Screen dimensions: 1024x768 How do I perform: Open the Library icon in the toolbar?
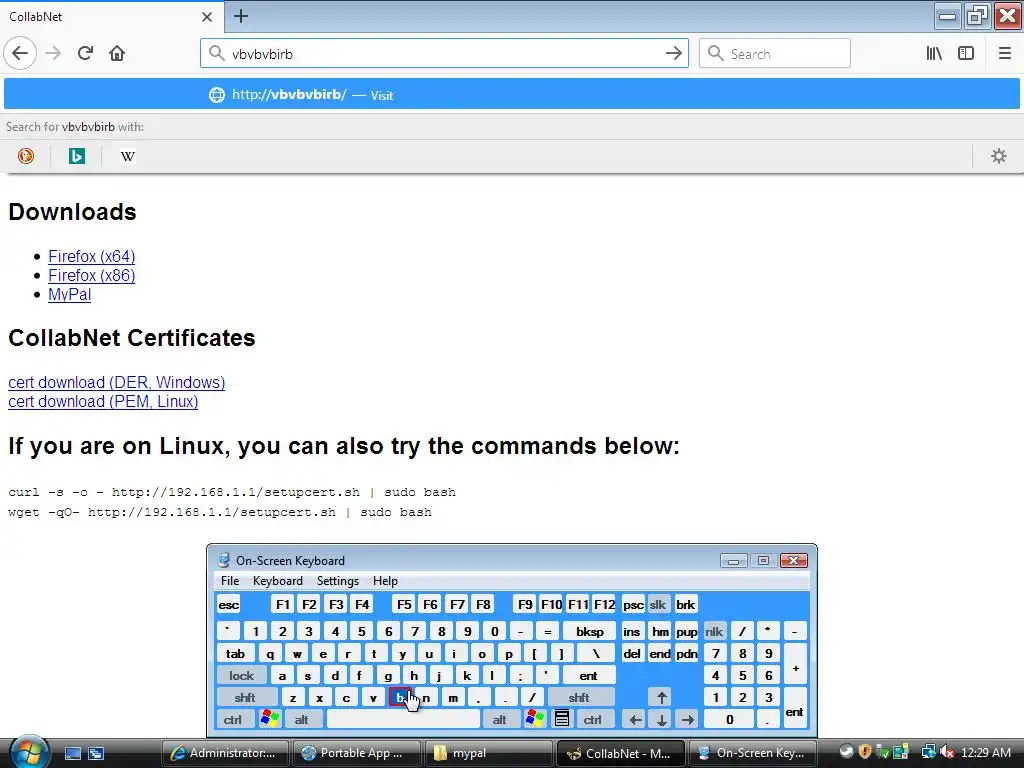(934, 53)
